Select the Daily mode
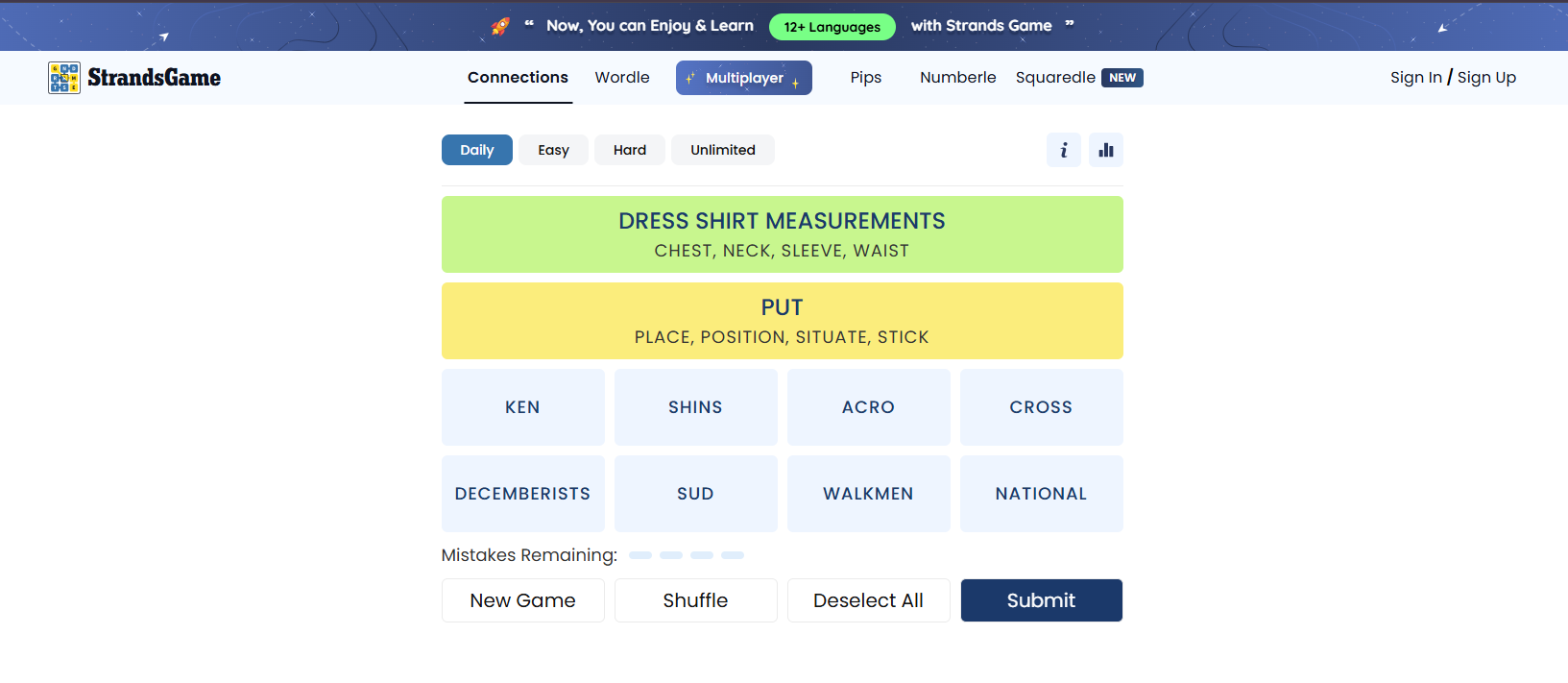This screenshot has width=1568, height=683. click(x=477, y=150)
